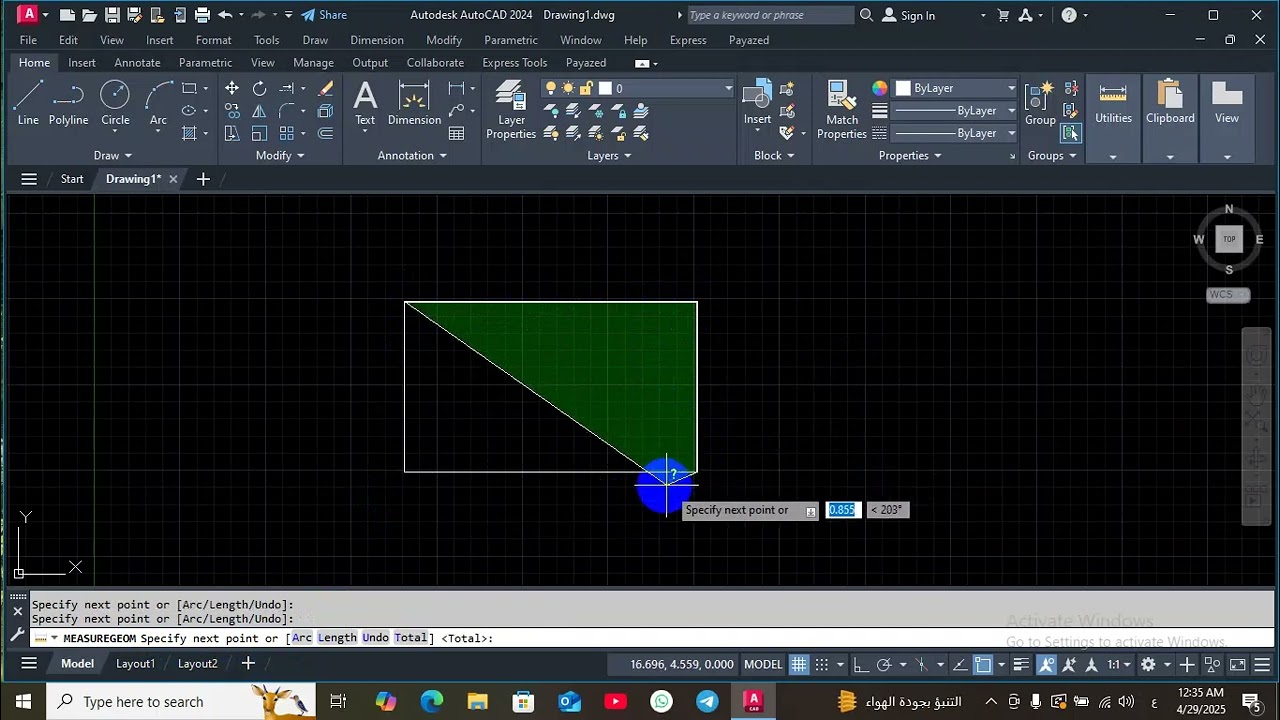1280x720 pixels.
Task: Toggle the drawing grid display
Action: 799,664
